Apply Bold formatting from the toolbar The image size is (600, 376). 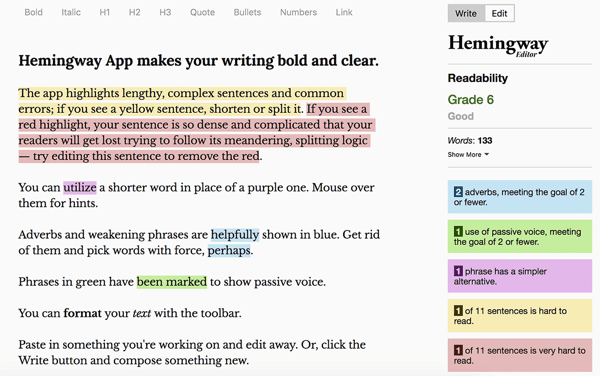pyautogui.click(x=33, y=12)
